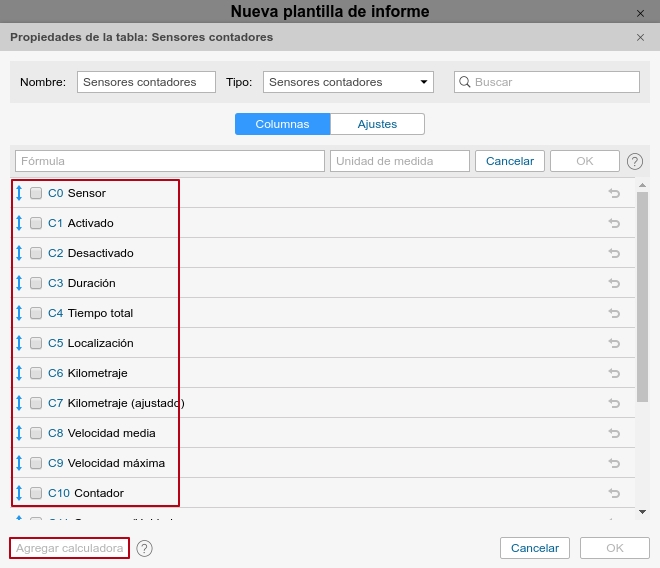The image size is (660, 568).
Task: Click the revert icon in the Contador row
Action: [x=614, y=493]
